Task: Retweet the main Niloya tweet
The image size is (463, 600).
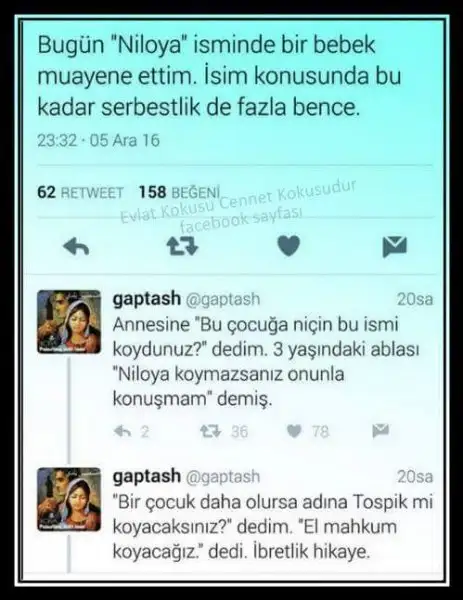Action: 183,246
